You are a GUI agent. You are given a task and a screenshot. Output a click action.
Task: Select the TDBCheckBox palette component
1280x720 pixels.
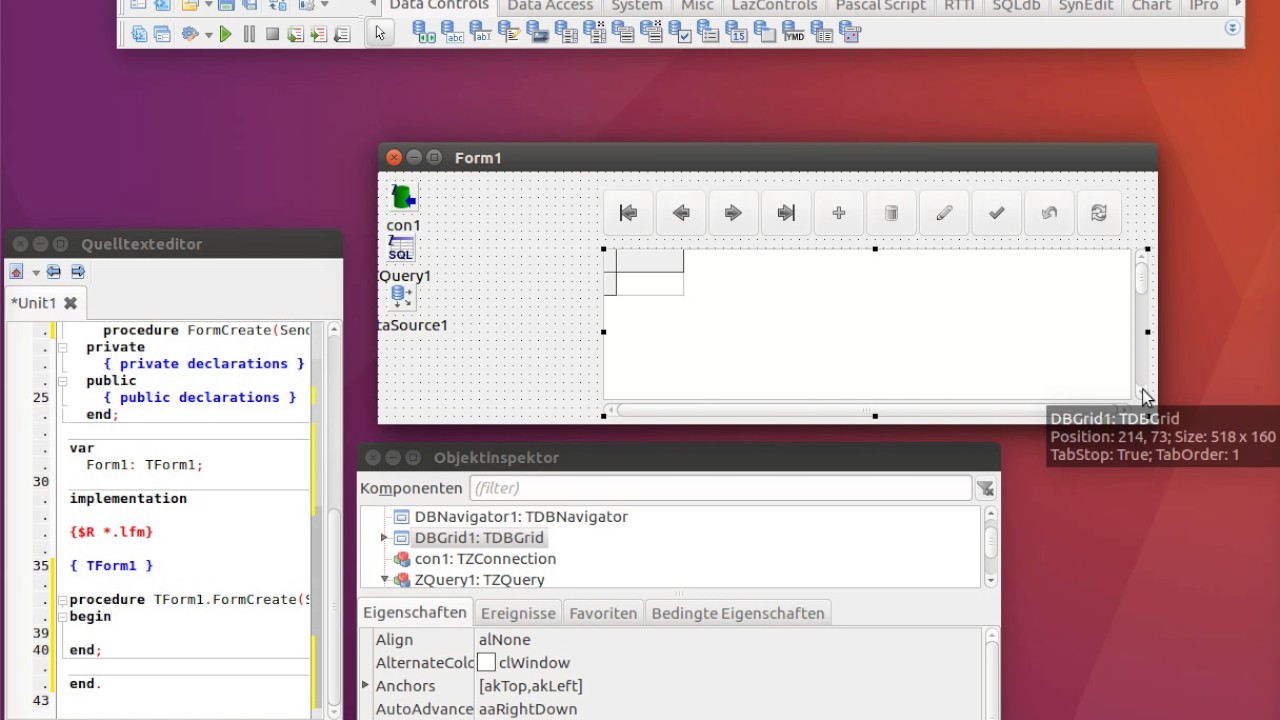point(680,33)
